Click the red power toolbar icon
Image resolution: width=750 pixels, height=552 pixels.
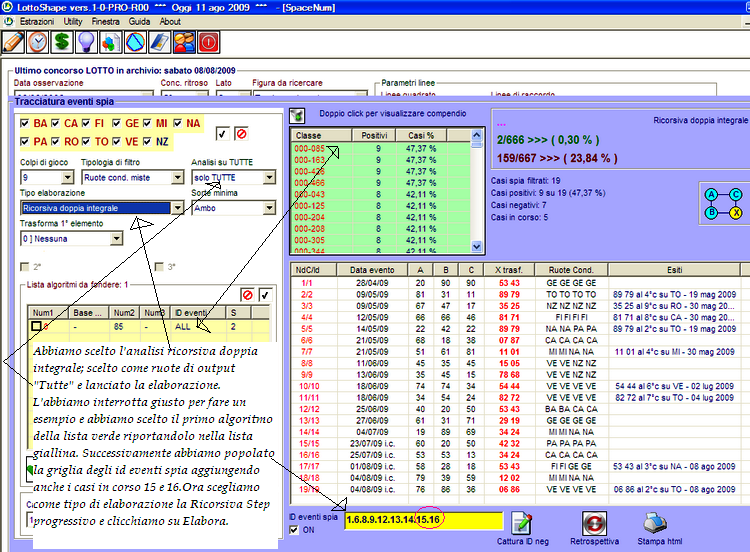209,42
